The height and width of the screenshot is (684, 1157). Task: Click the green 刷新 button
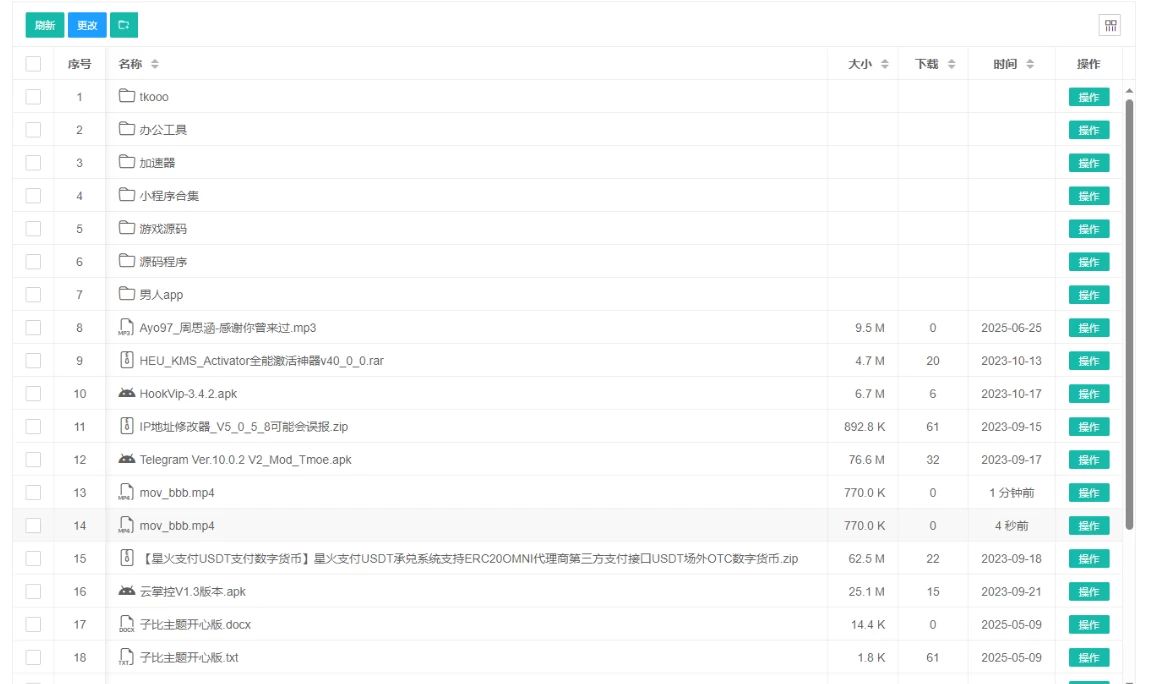[x=44, y=25]
